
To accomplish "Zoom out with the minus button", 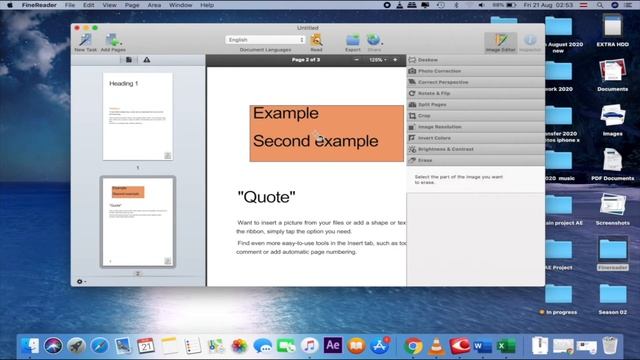I will pos(356,60).
